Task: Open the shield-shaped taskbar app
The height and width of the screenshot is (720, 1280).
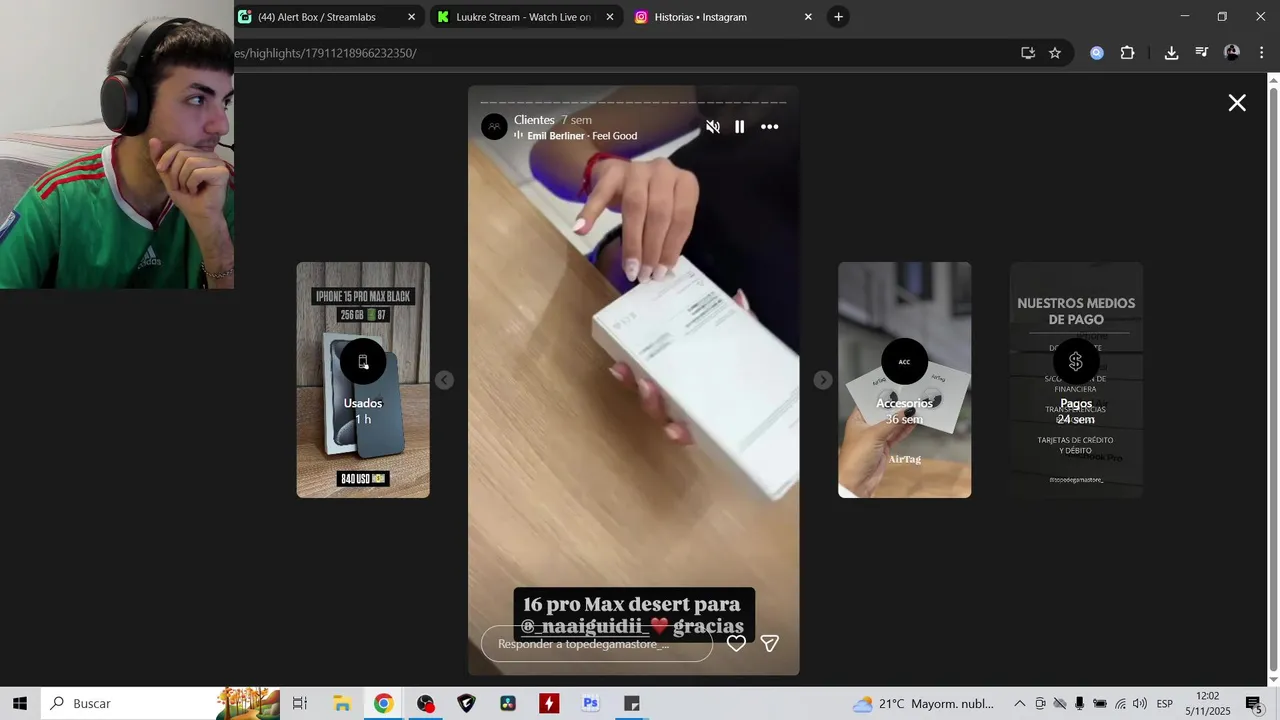Action: [467, 703]
